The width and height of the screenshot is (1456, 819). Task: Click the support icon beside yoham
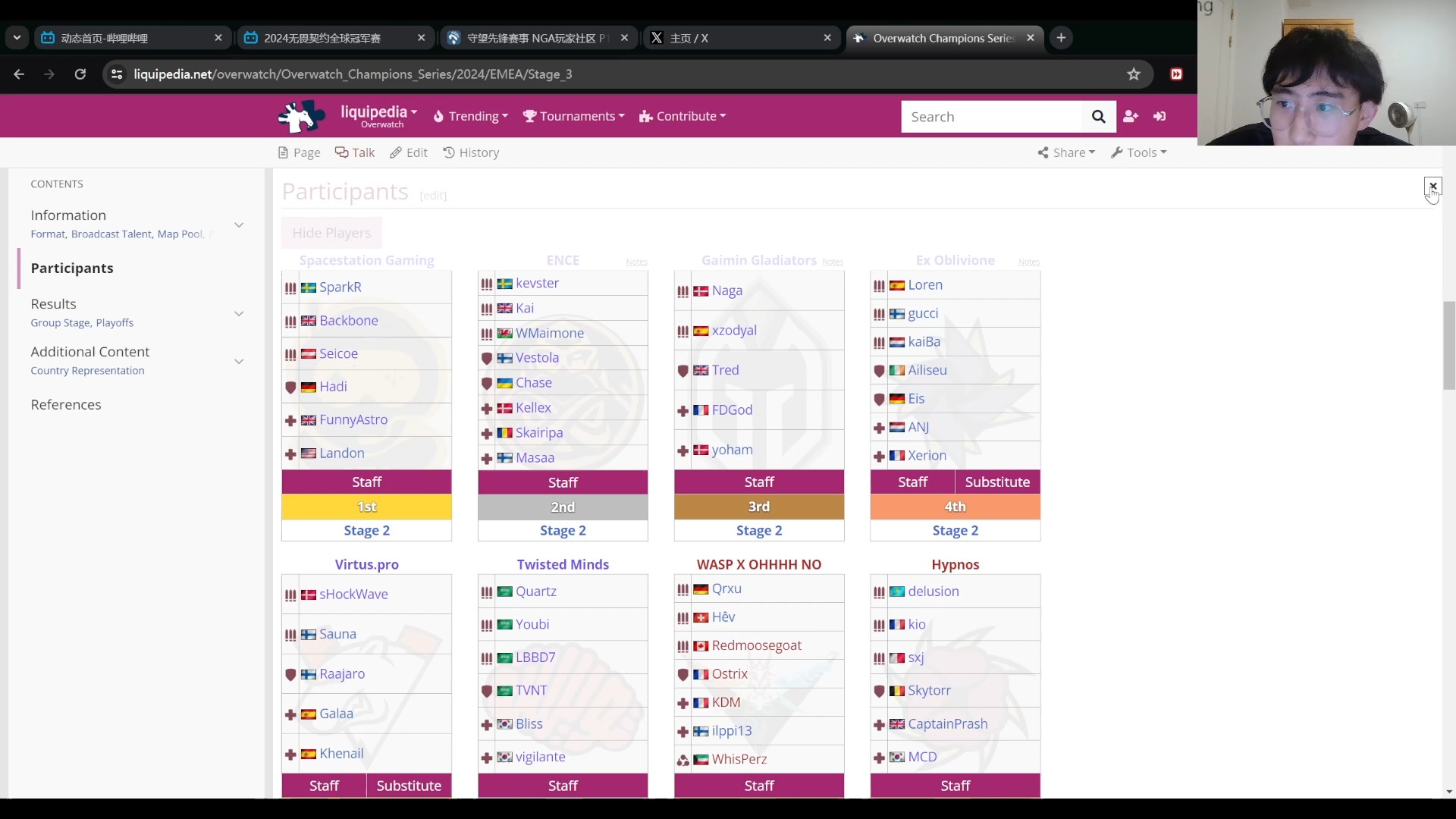click(x=682, y=451)
